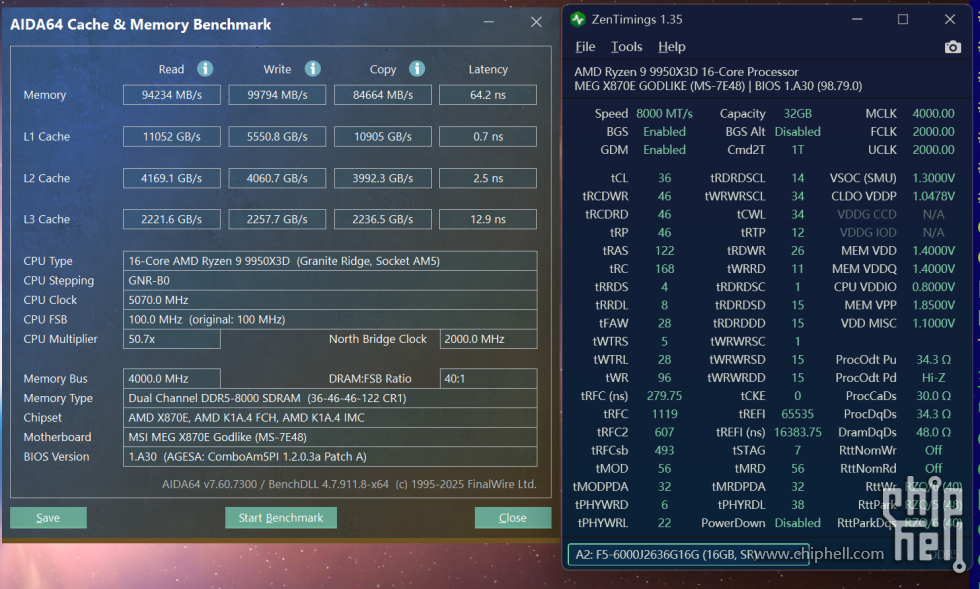The image size is (980, 589).
Task: Click the MEG X870E GODLIKE BIOS line
Action: pyautogui.click(x=718, y=86)
